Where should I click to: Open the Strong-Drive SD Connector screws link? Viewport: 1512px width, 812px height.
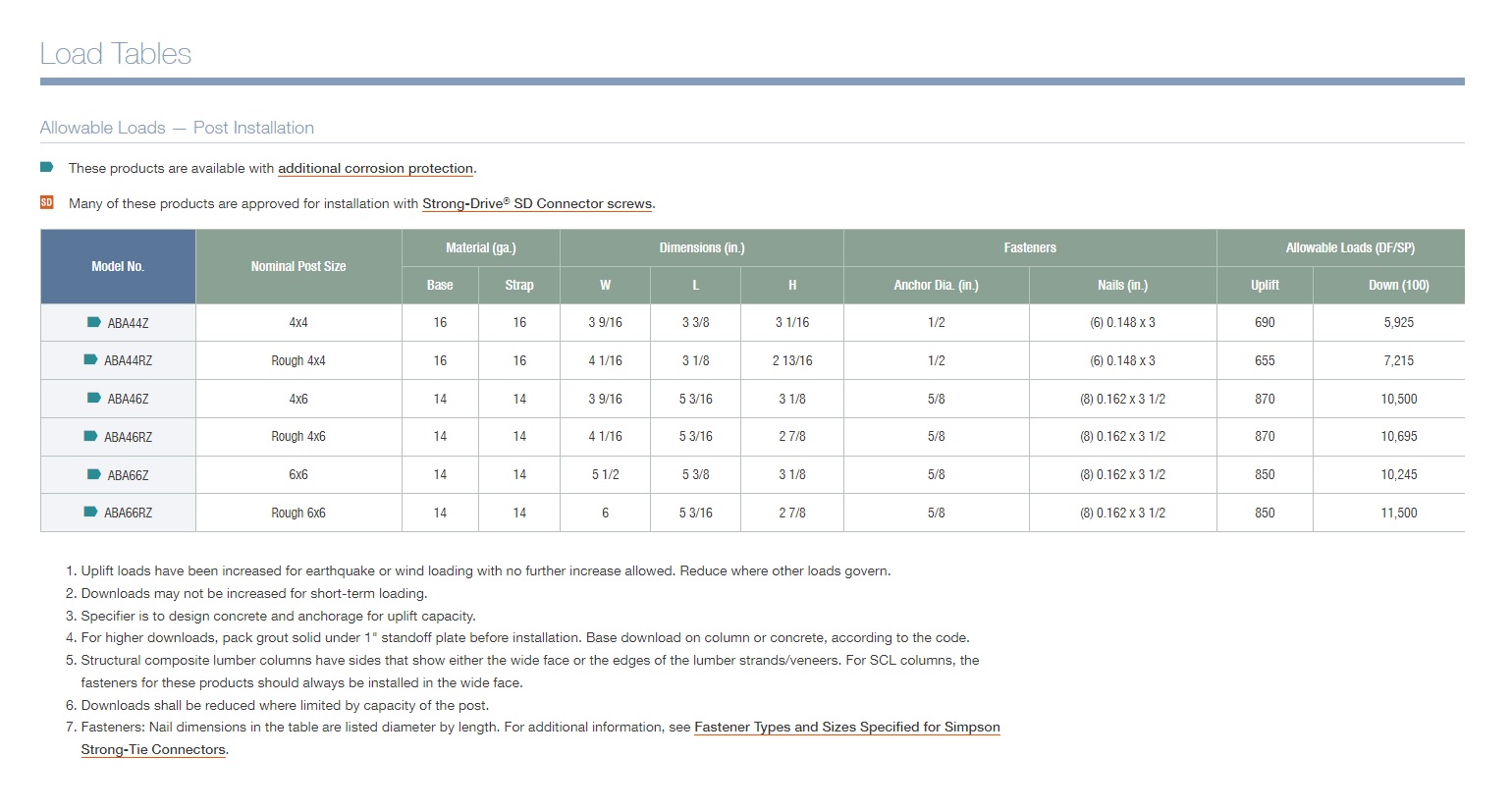click(537, 204)
